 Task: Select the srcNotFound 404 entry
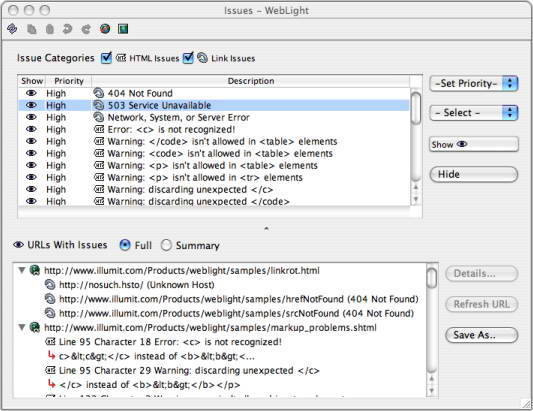click(237, 313)
